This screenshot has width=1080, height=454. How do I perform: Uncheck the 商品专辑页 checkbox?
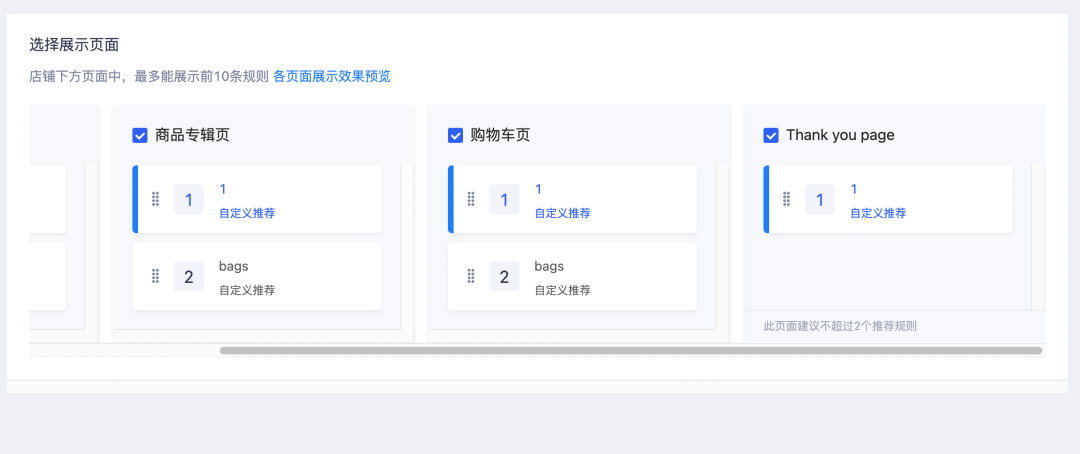(x=140, y=136)
